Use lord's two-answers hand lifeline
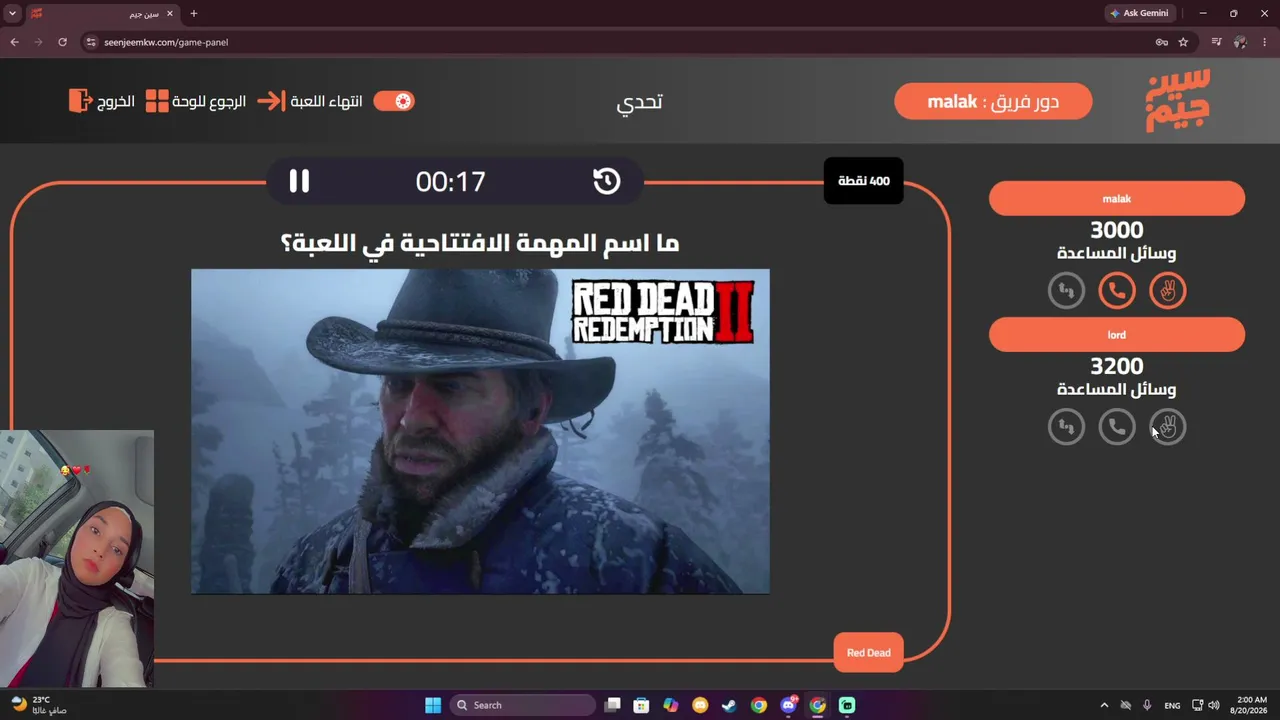Screen dimensions: 1280x720 click(x=1167, y=427)
